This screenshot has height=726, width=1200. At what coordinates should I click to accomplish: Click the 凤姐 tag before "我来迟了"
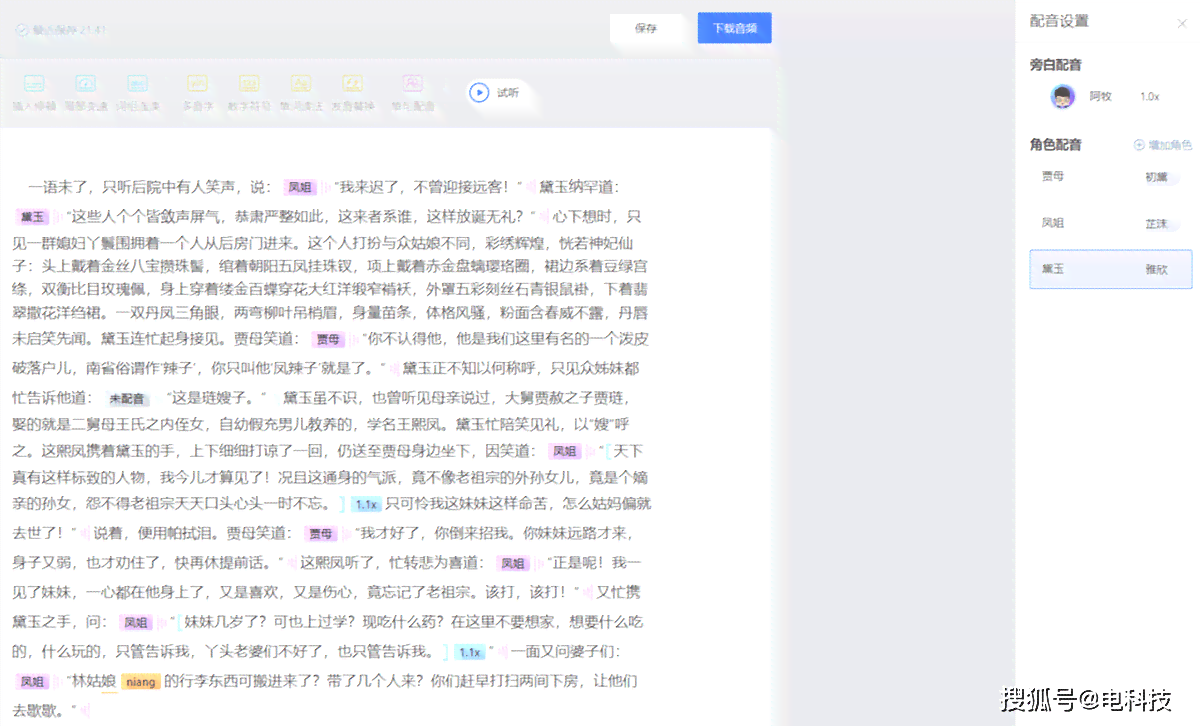tap(300, 187)
